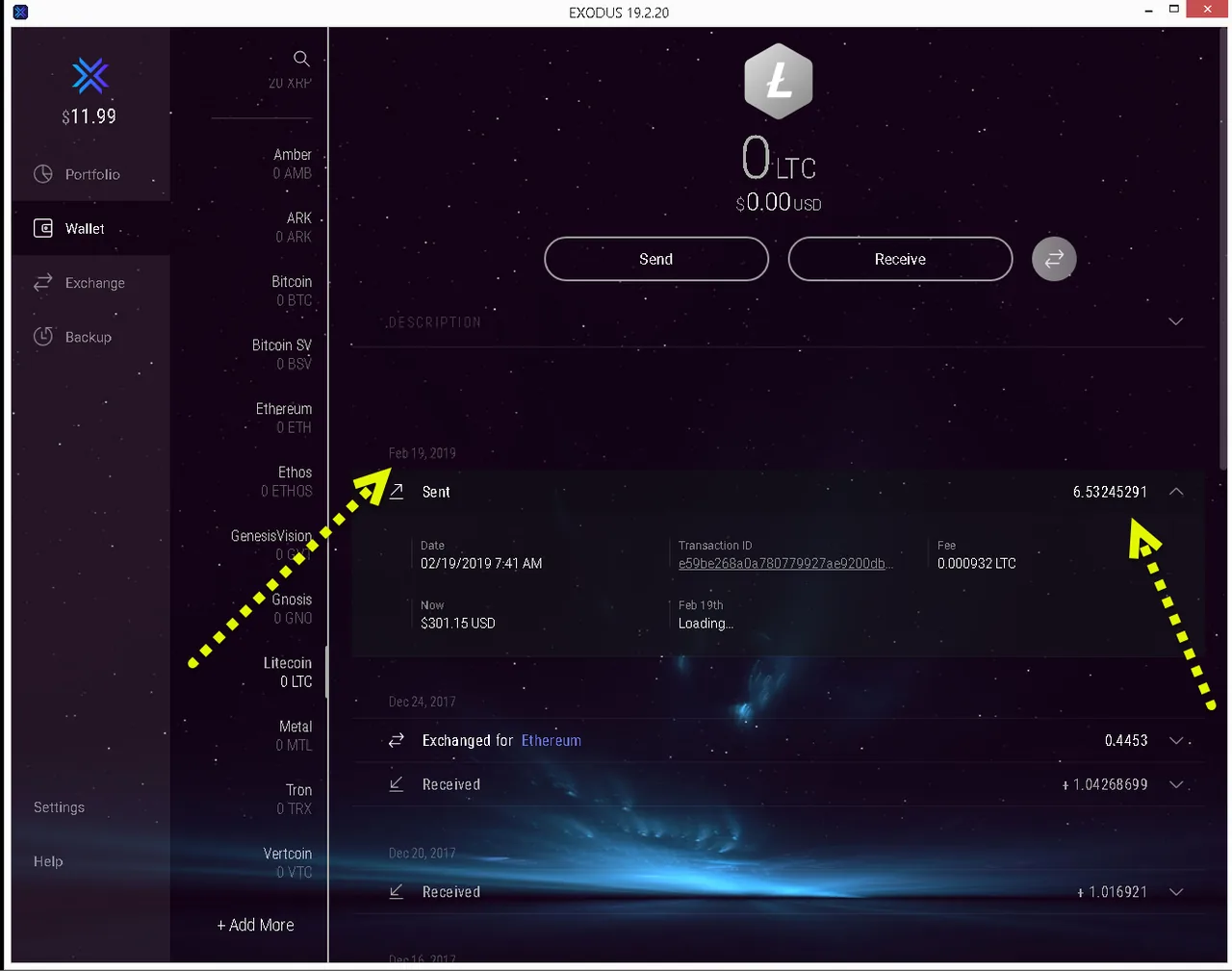Viewport: 1232px width, 971px height.
Task: Click the asset list scrollbar thumb
Action: [326, 672]
